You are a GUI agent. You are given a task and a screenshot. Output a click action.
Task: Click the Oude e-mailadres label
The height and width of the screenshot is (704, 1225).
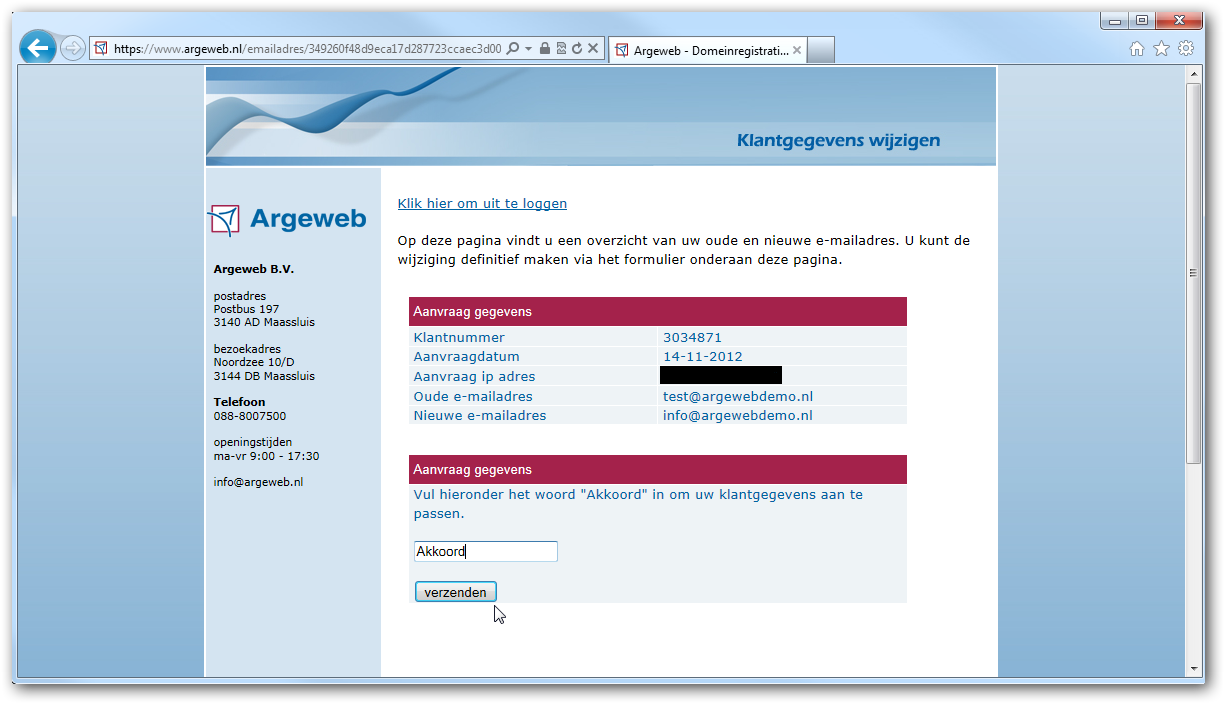pyautogui.click(x=473, y=396)
